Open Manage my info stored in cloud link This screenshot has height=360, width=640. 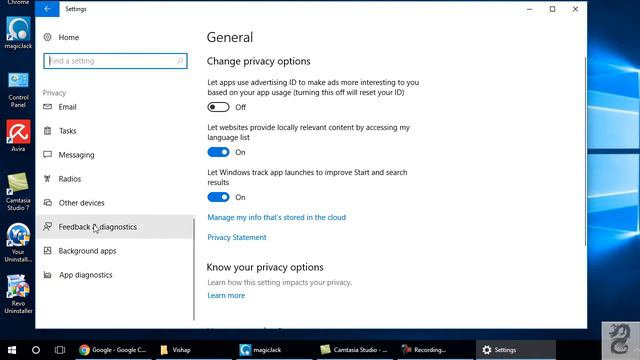click(276, 217)
